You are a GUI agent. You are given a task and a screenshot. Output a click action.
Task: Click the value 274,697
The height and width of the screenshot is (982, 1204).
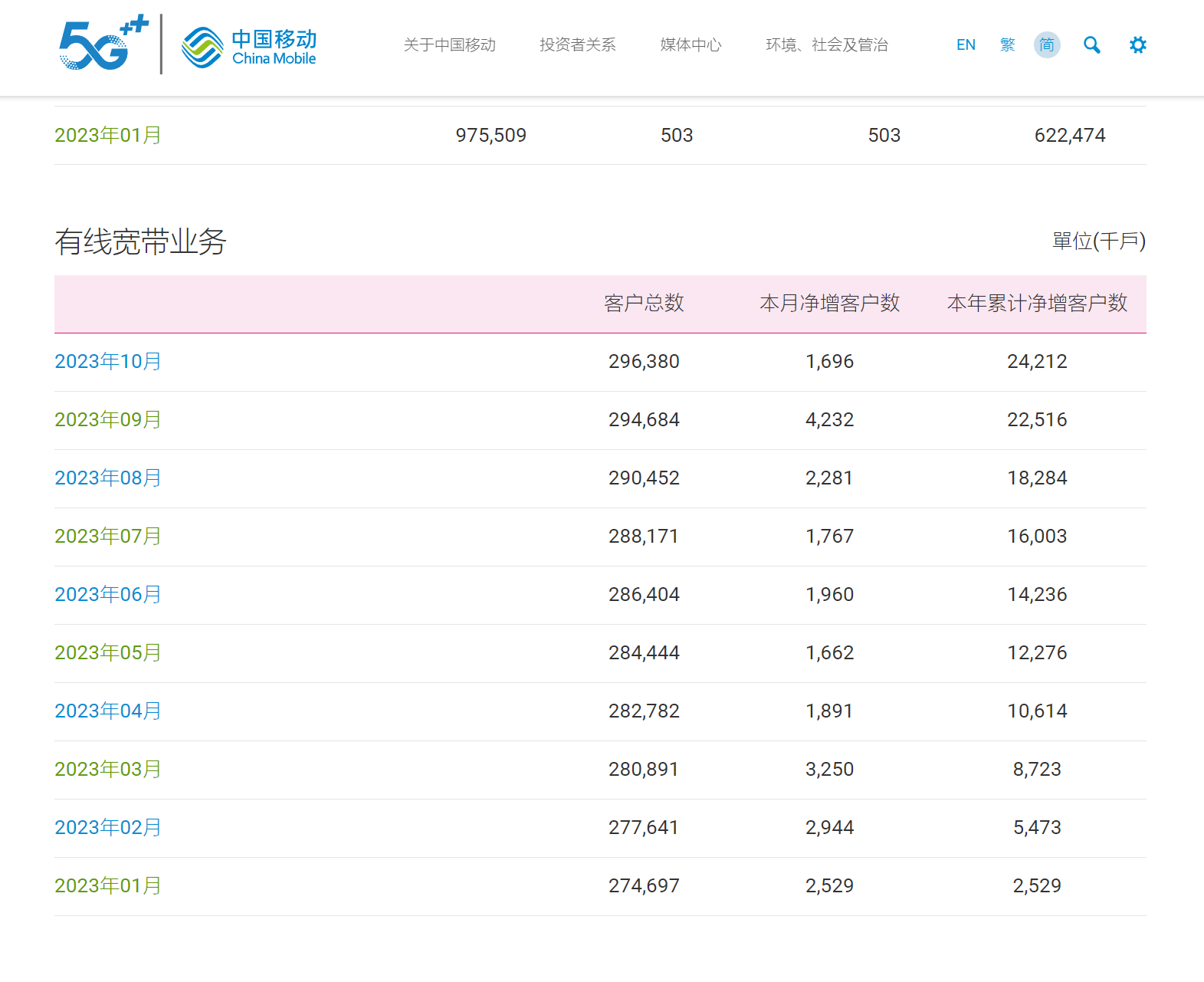(x=644, y=886)
